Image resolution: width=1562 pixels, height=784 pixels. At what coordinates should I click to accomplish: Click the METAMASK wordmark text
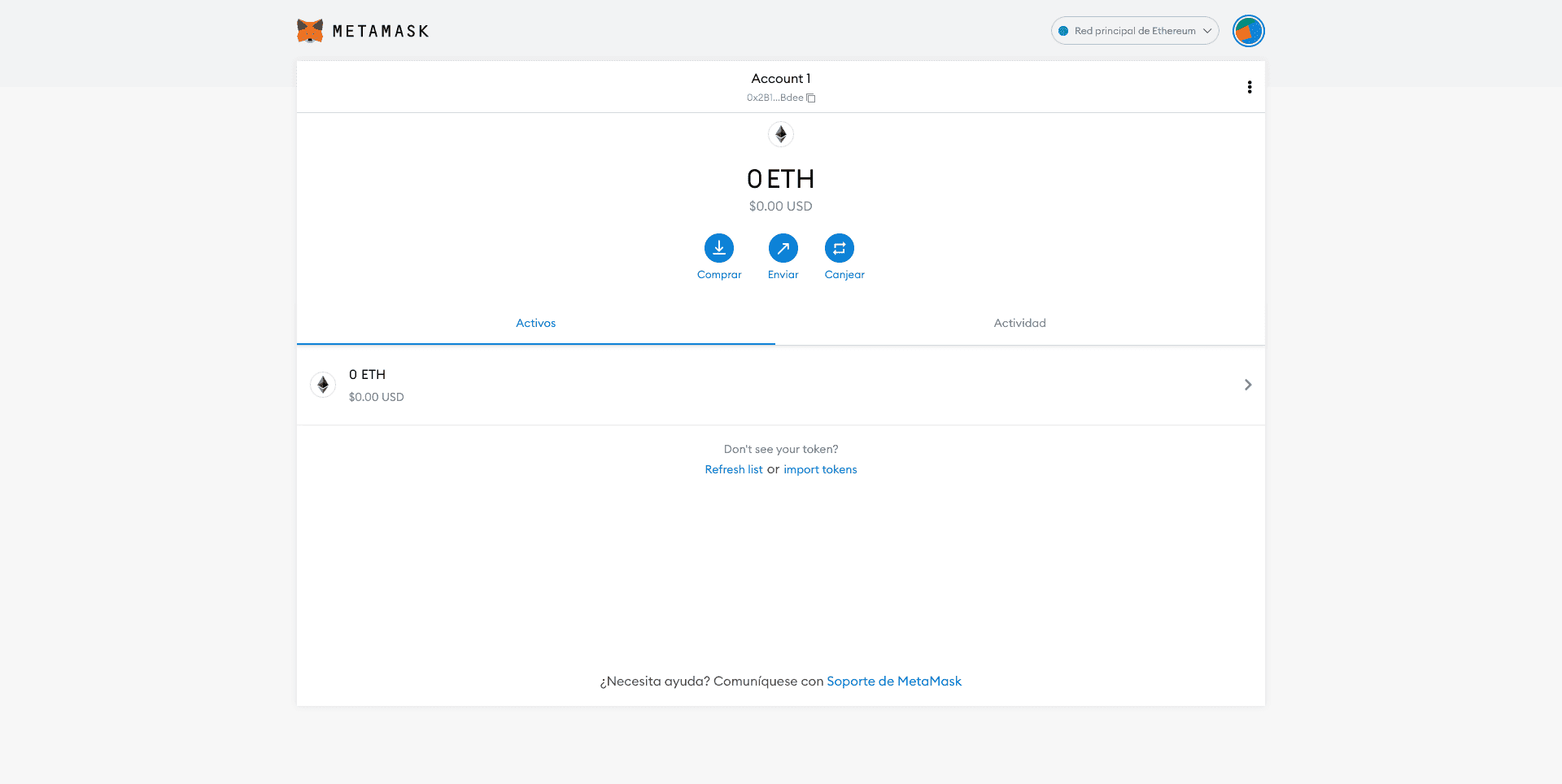381,31
